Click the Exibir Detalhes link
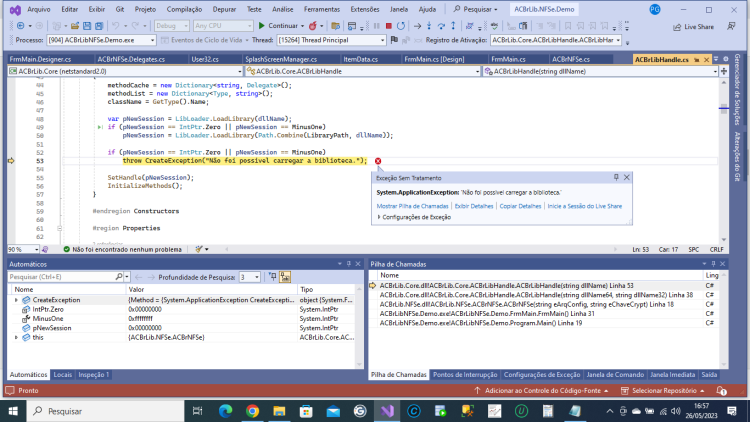Image resolution: width=750 pixels, height=422 pixels. pos(474,206)
